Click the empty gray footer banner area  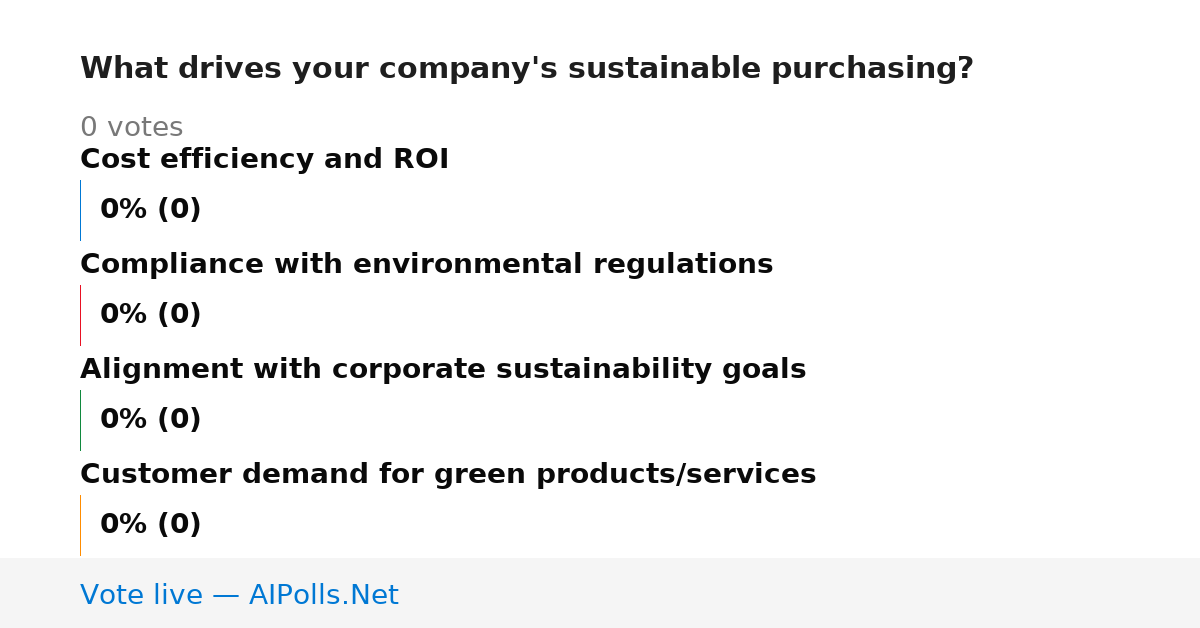800,593
